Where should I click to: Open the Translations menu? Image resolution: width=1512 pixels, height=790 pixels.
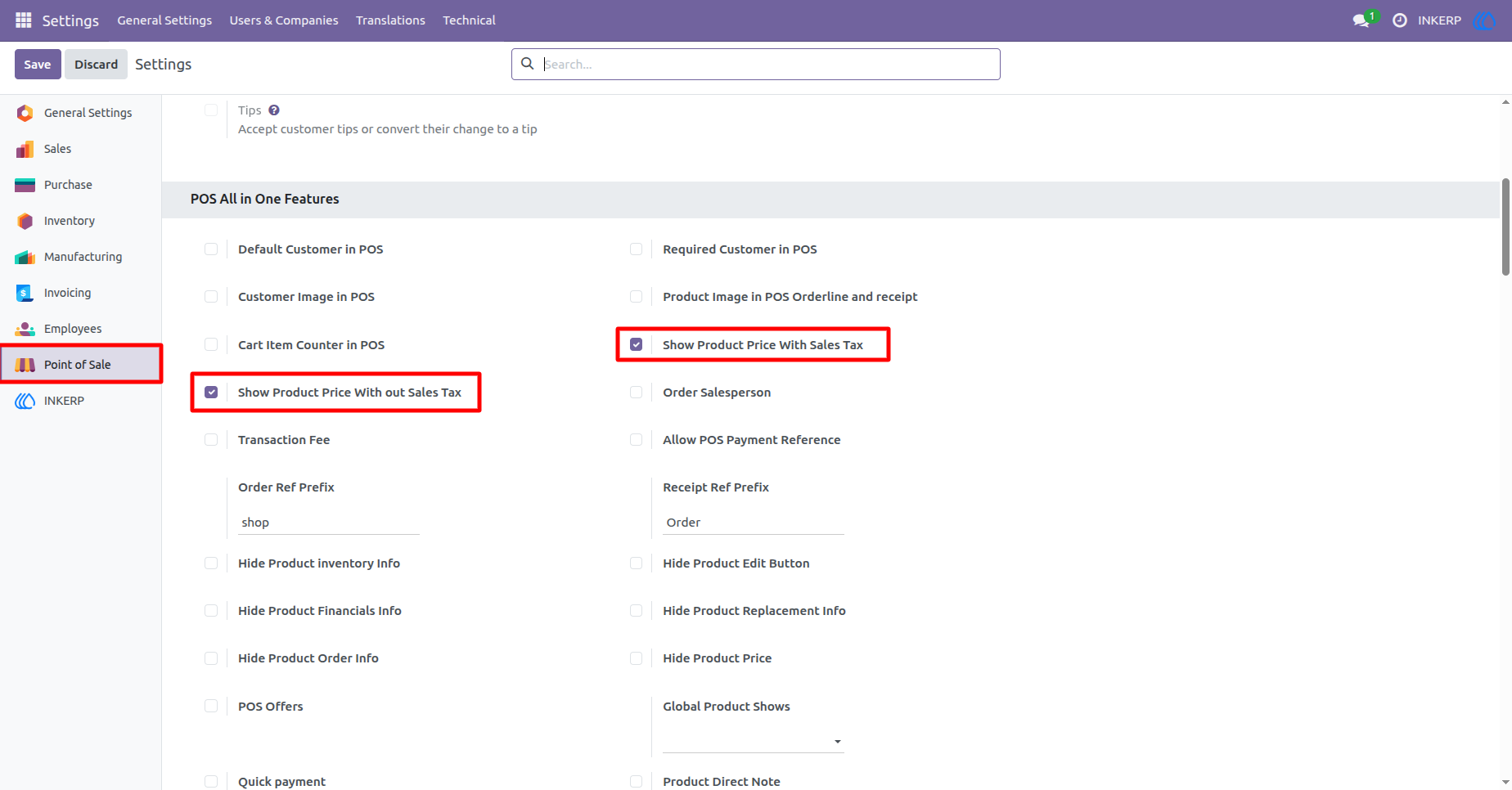[390, 20]
